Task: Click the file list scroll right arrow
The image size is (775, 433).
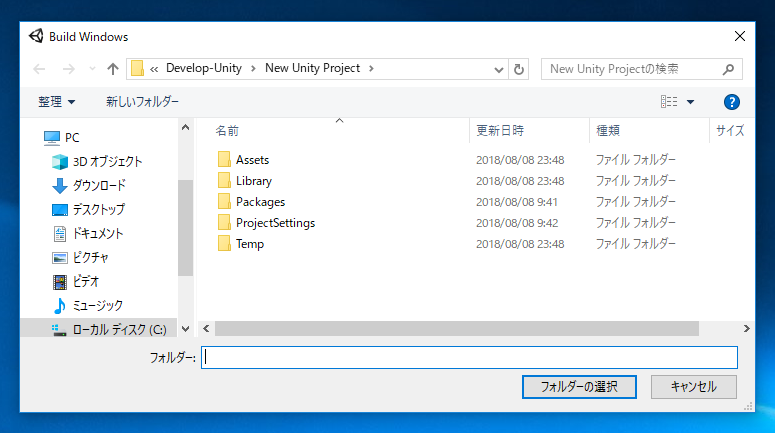Action: (x=746, y=329)
